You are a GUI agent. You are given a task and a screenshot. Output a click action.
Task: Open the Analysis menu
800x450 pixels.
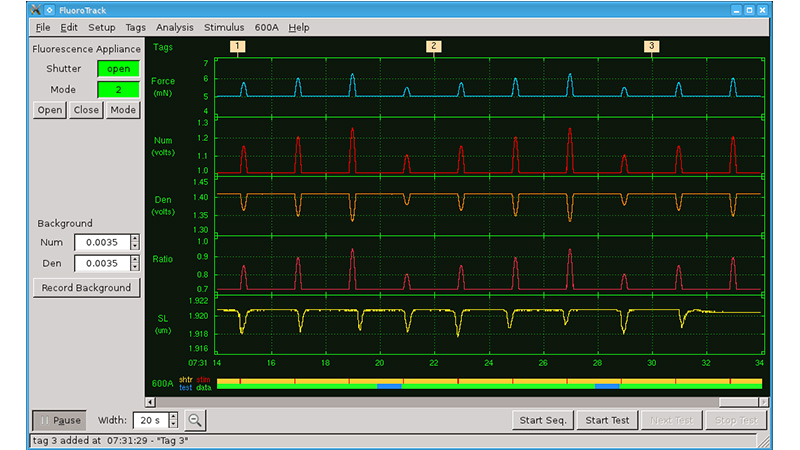point(174,28)
